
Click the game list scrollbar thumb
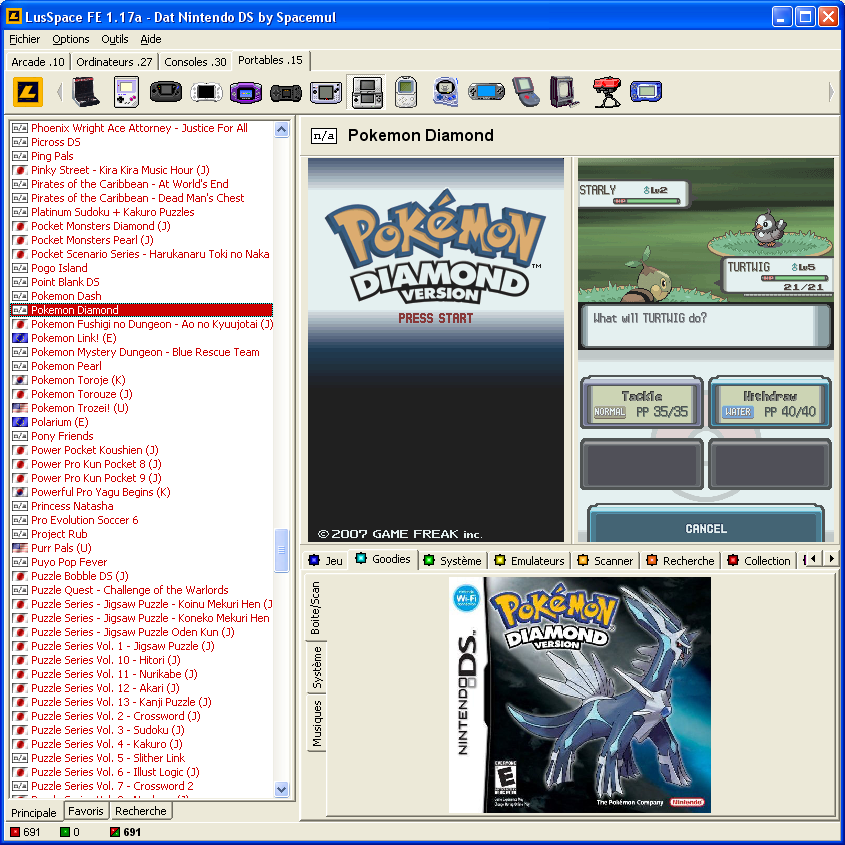[x=281, y=550]
